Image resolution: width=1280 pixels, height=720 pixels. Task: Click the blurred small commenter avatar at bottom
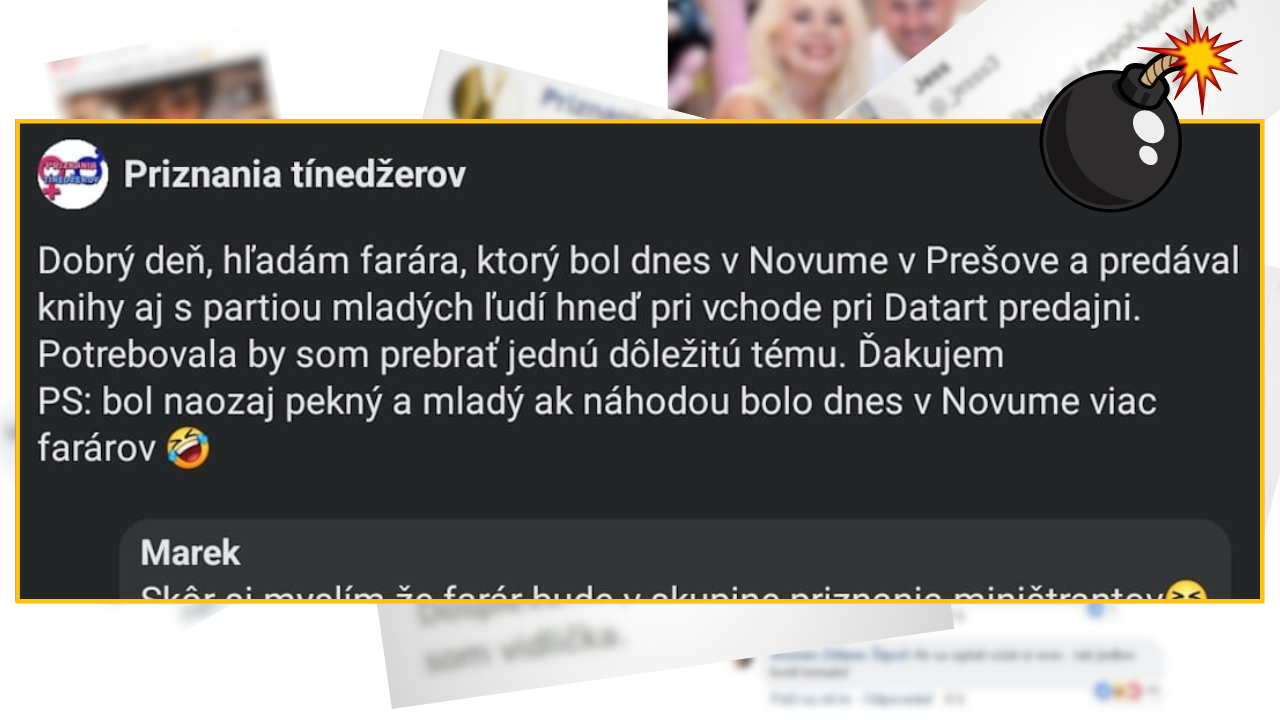745,661
